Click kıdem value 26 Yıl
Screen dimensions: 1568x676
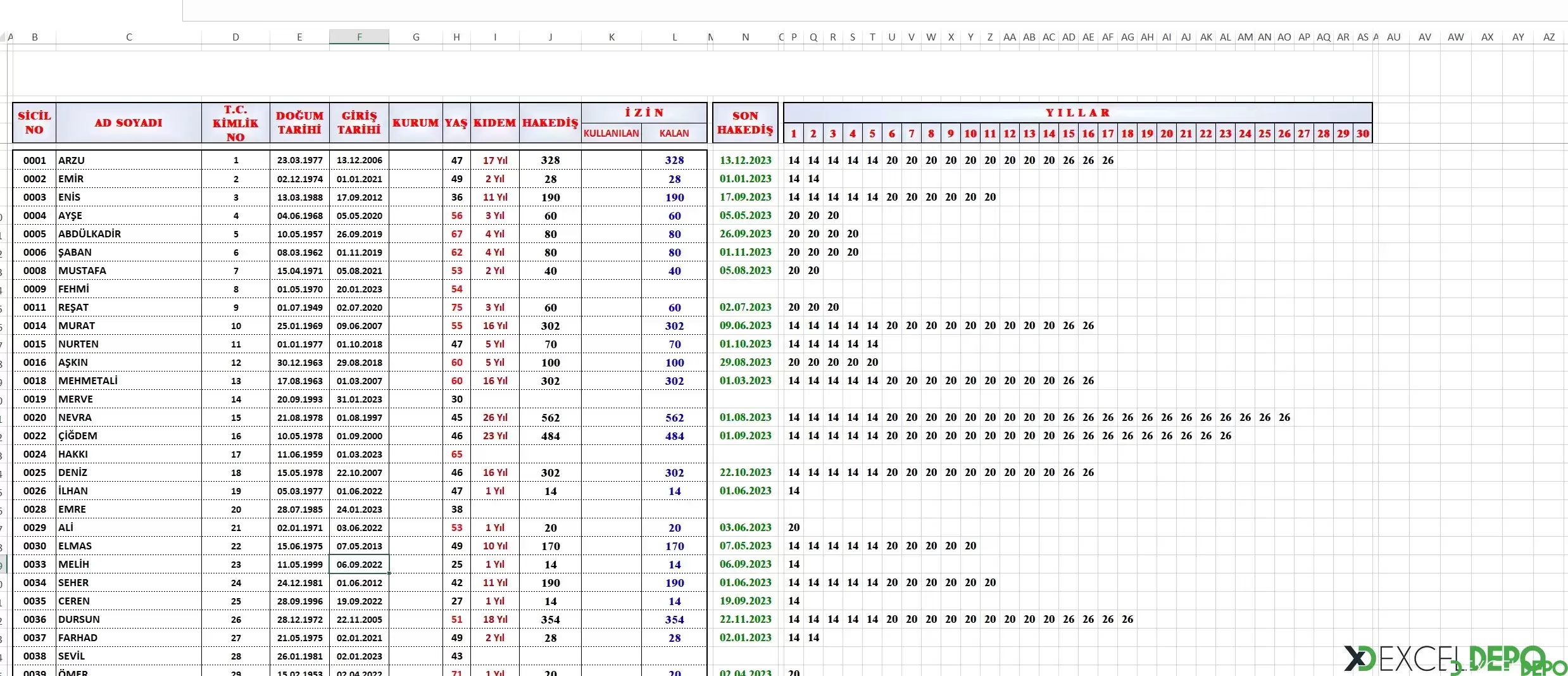[495, 417]
